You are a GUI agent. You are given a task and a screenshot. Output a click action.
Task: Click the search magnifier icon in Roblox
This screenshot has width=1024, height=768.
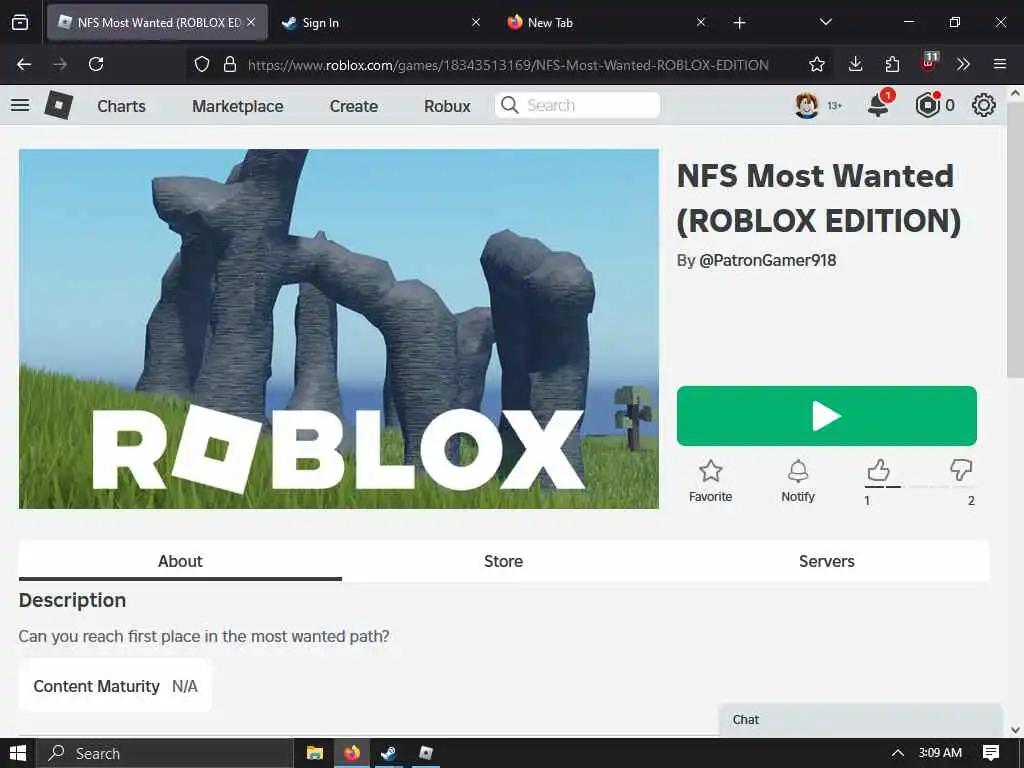(x=509, y=105)
